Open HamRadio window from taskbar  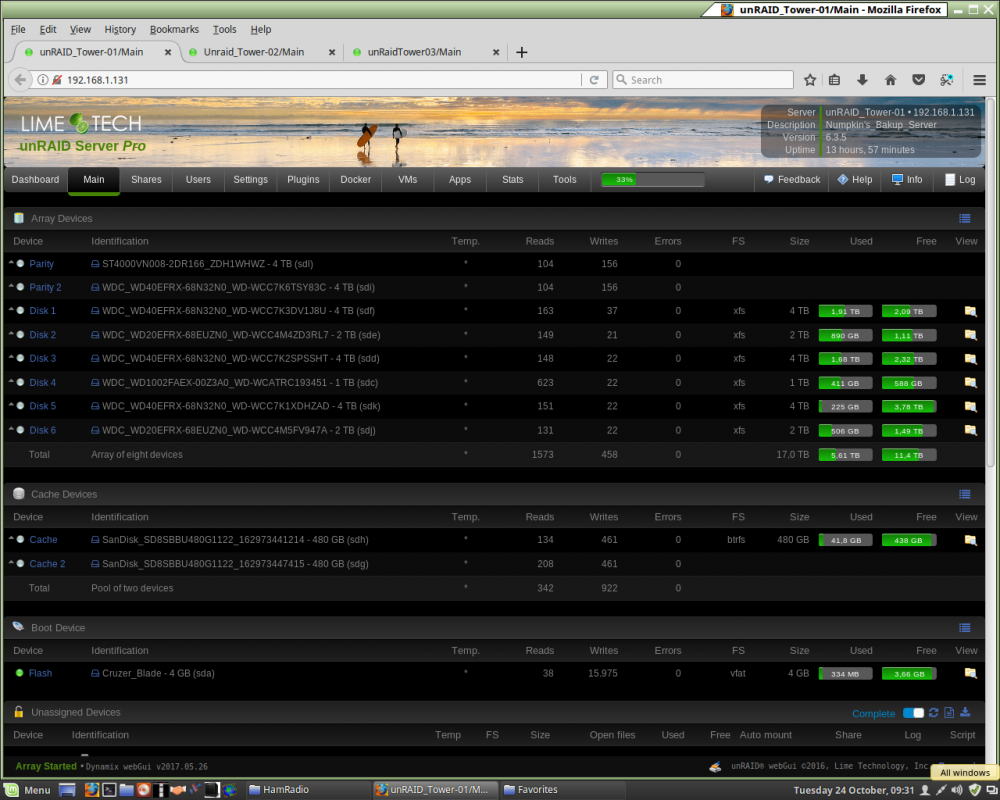(307, 790)
